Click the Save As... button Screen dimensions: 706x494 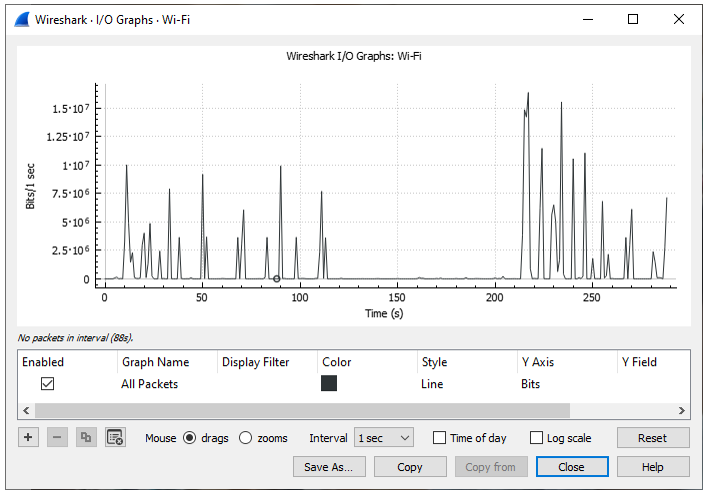(x=329, y=467)
